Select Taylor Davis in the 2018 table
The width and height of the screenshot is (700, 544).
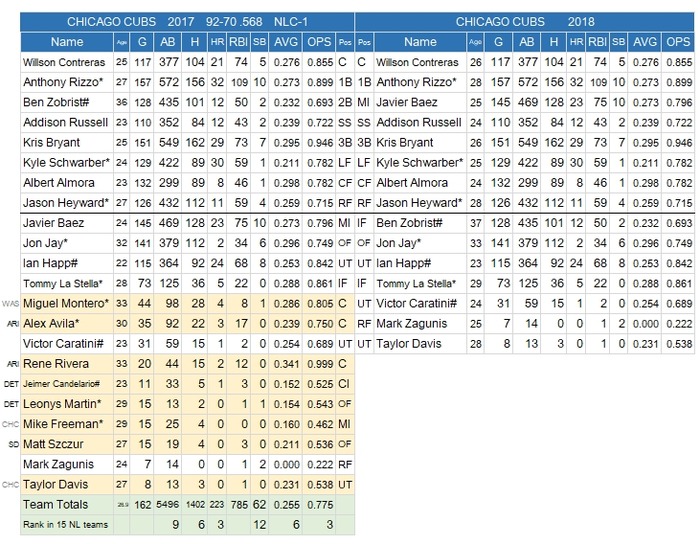click(408, 344)
